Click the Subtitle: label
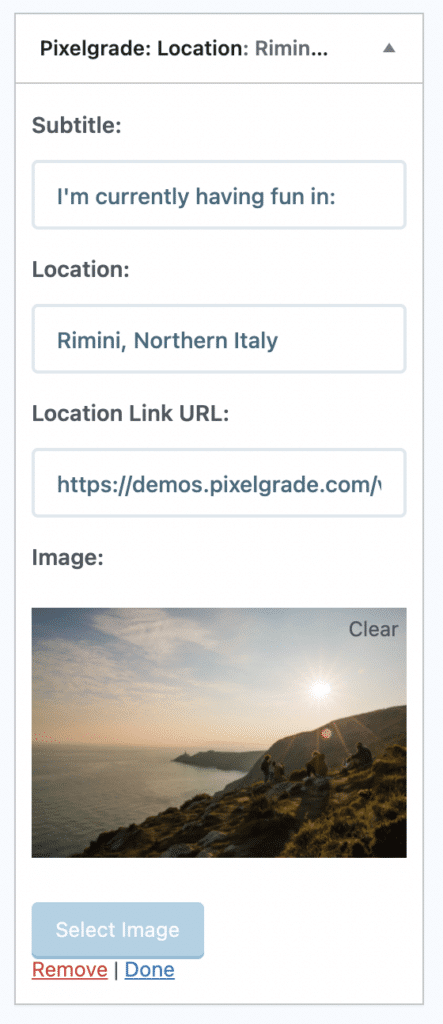 (x=77, y=125)
